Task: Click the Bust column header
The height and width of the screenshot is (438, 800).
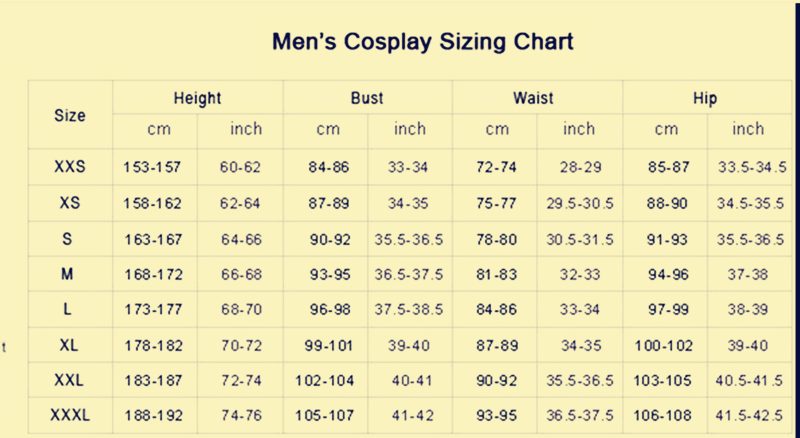Action: pos(367,98)
